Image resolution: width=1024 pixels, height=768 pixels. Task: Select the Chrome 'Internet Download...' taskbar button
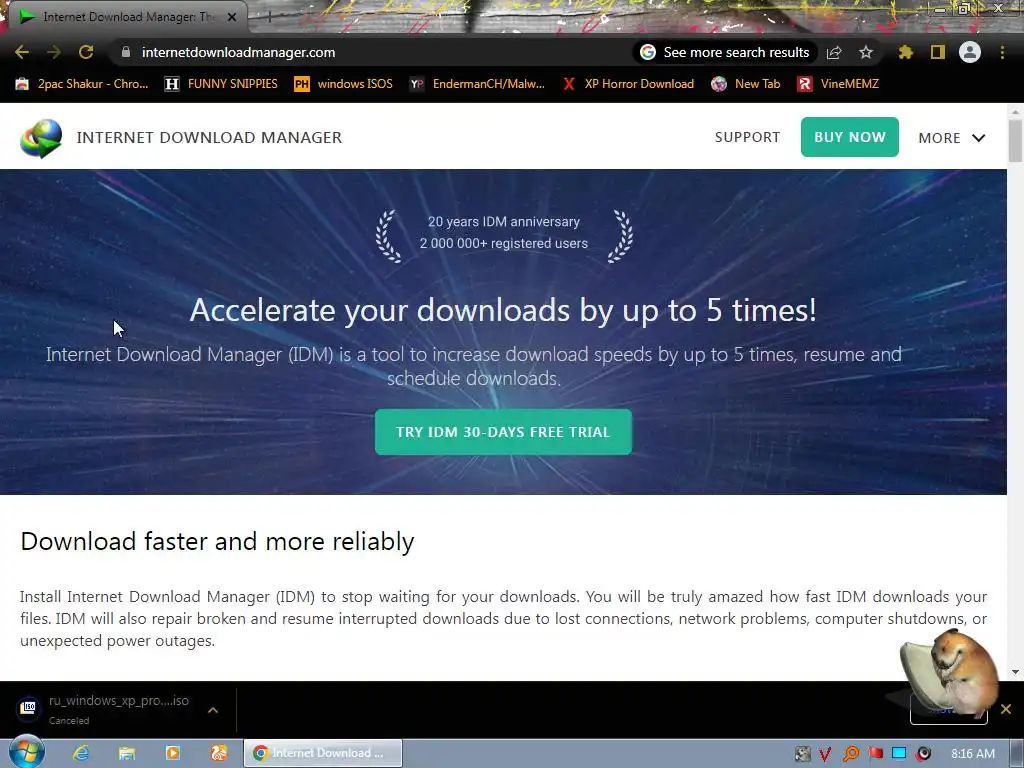click(x=323, y=753)
